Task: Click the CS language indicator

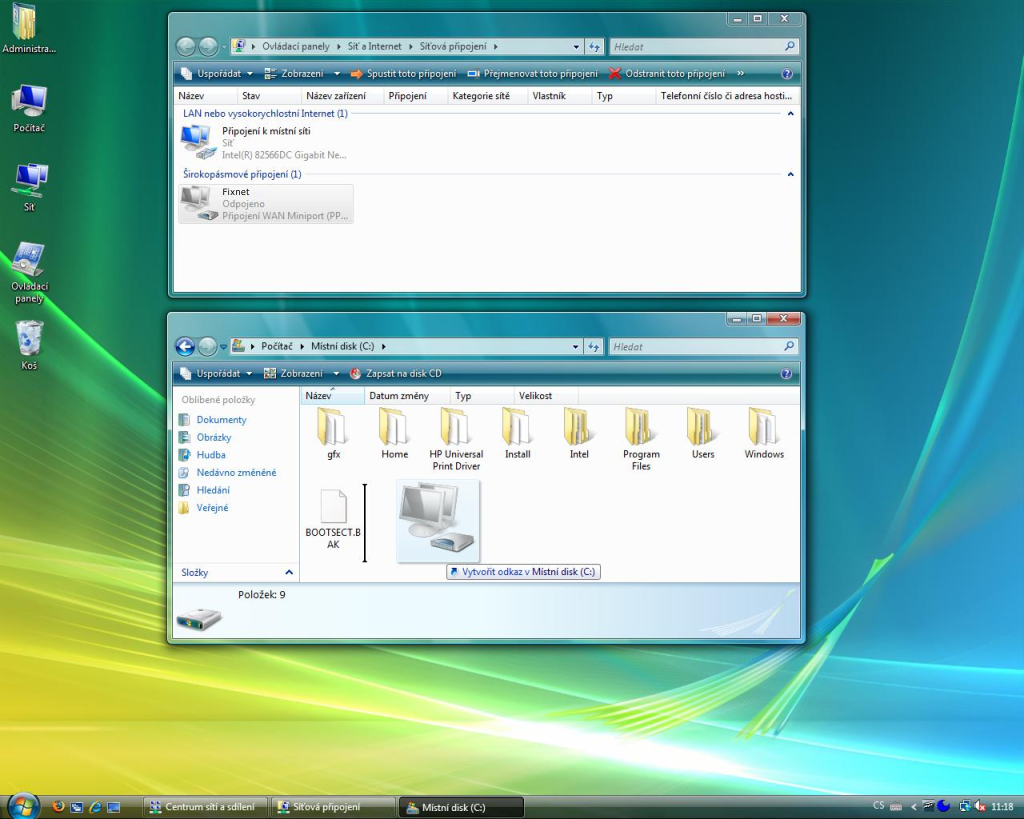Action: click(x=878, y=807)
